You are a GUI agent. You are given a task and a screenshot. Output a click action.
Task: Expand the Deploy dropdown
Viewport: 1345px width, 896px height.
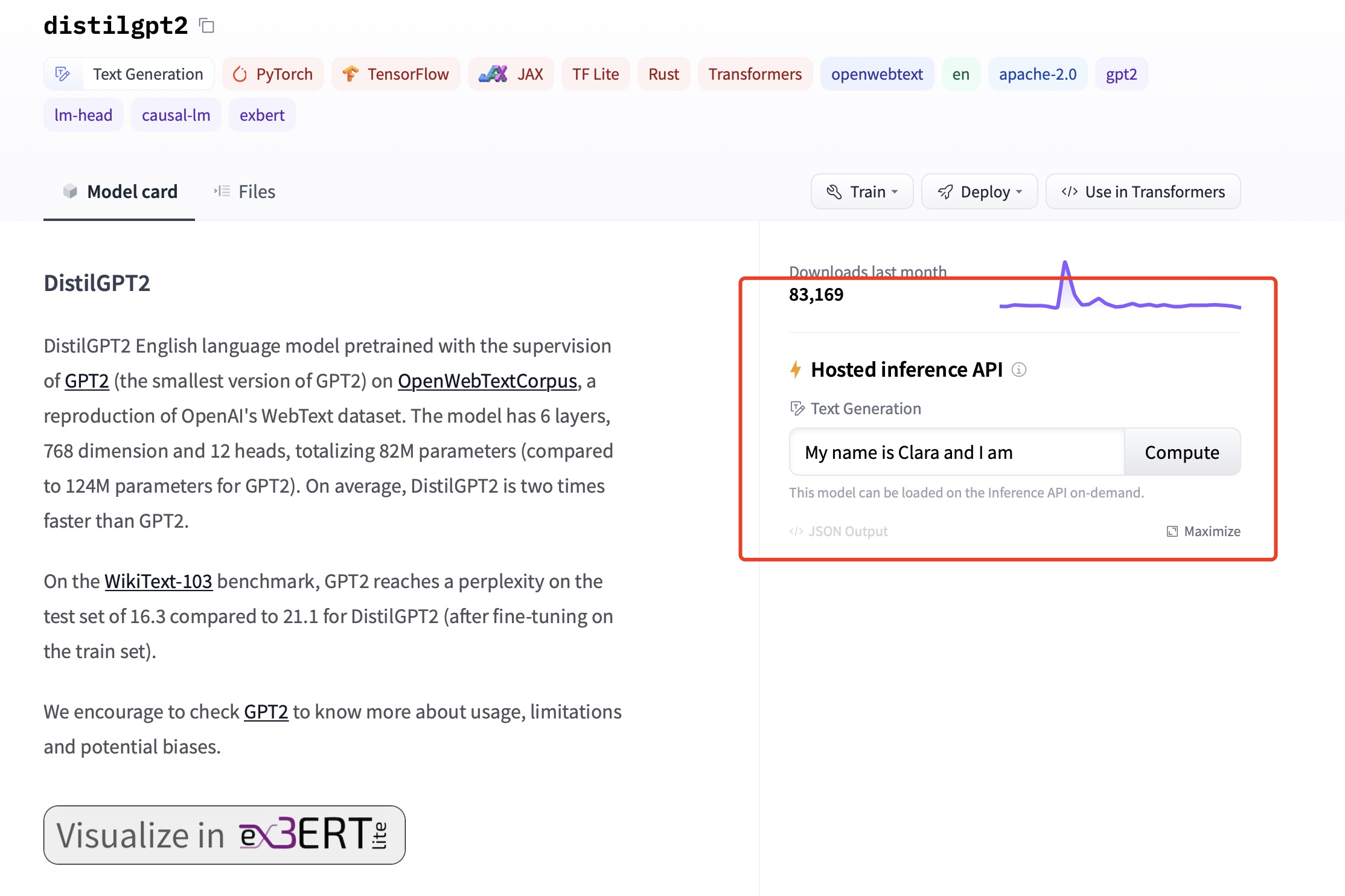979,192
